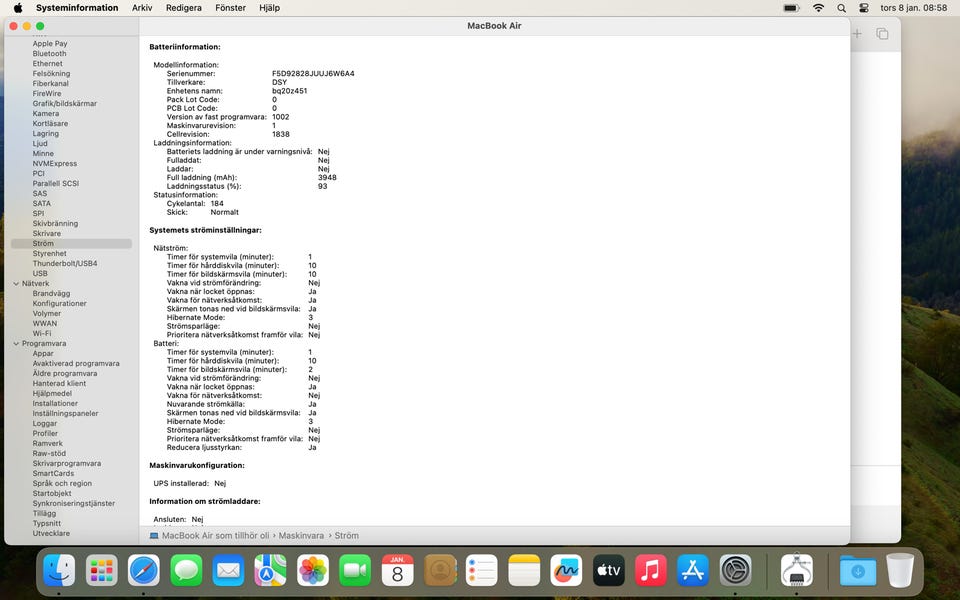Open the Photos app in dock

pyautogui.click(x=313, y=571)
